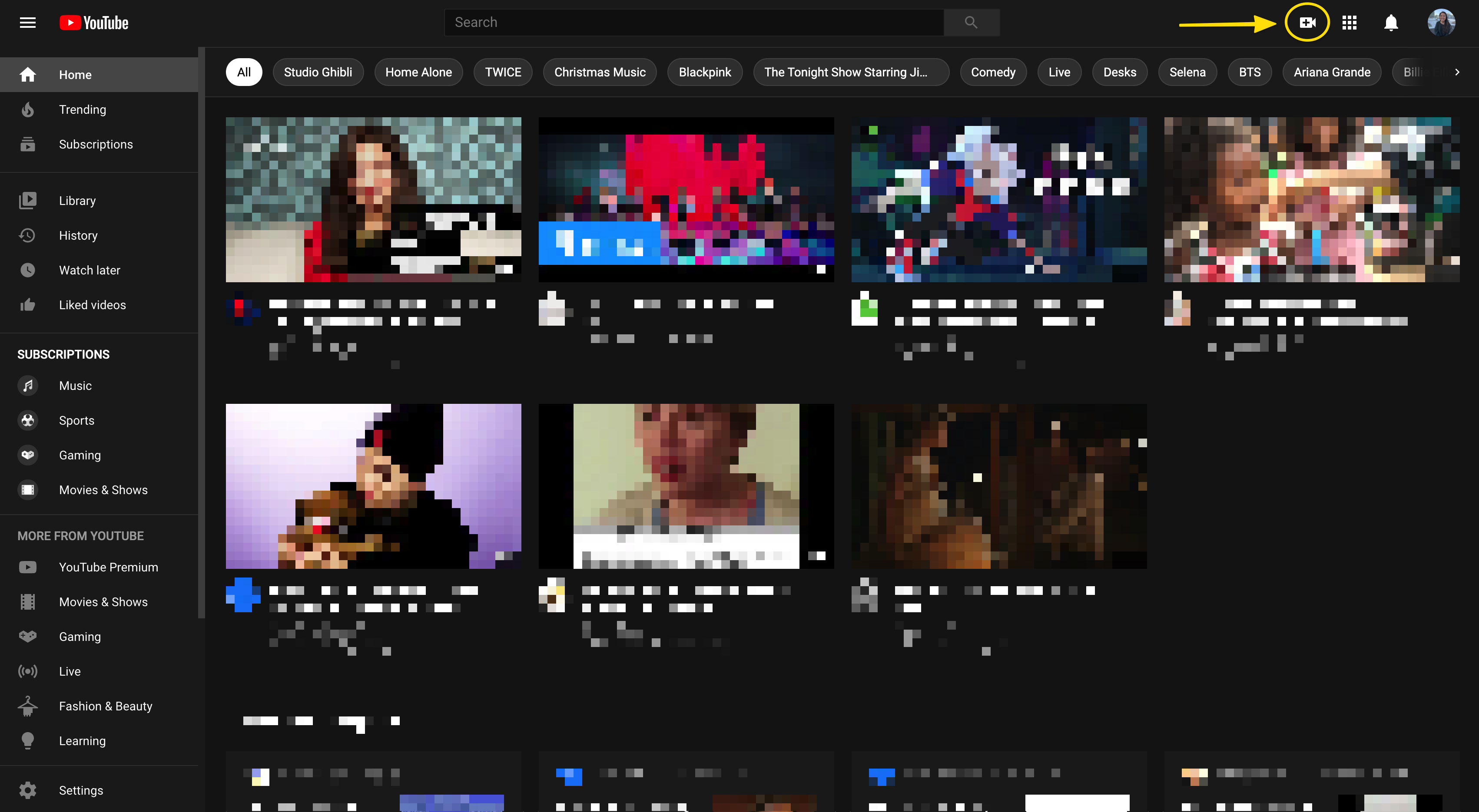
Task: Click the YouTube Premium link
Action: pyautogui.click(x=108, y=567)
